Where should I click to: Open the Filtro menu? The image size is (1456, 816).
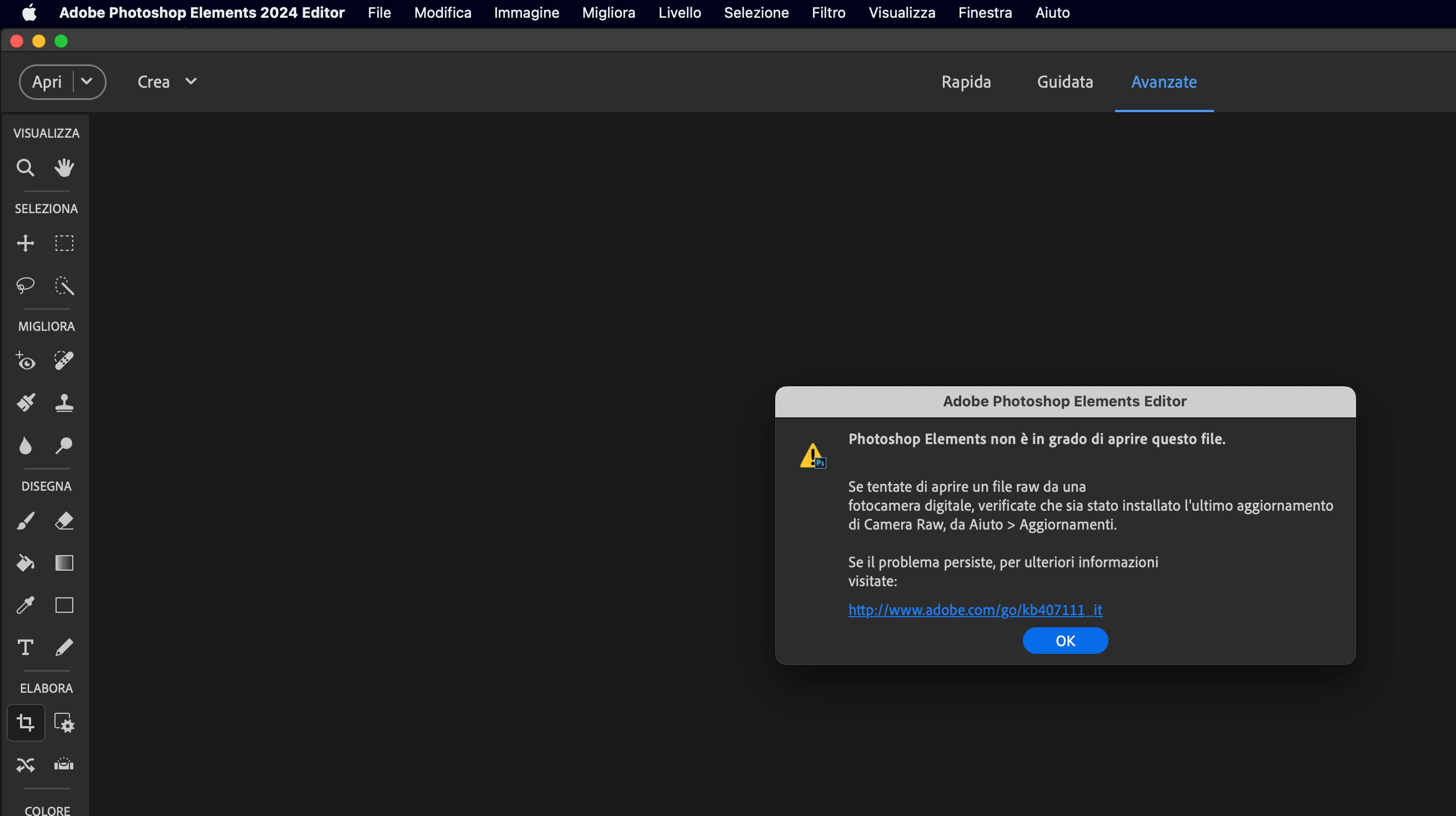coord(828,12)
